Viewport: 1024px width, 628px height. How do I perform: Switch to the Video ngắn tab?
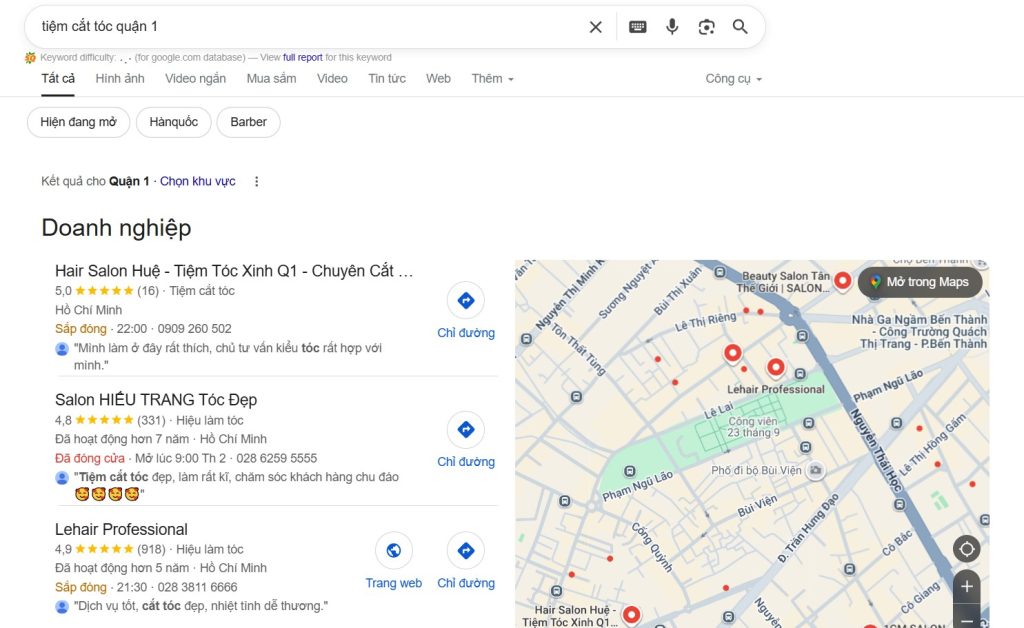(x=195, y=79)
